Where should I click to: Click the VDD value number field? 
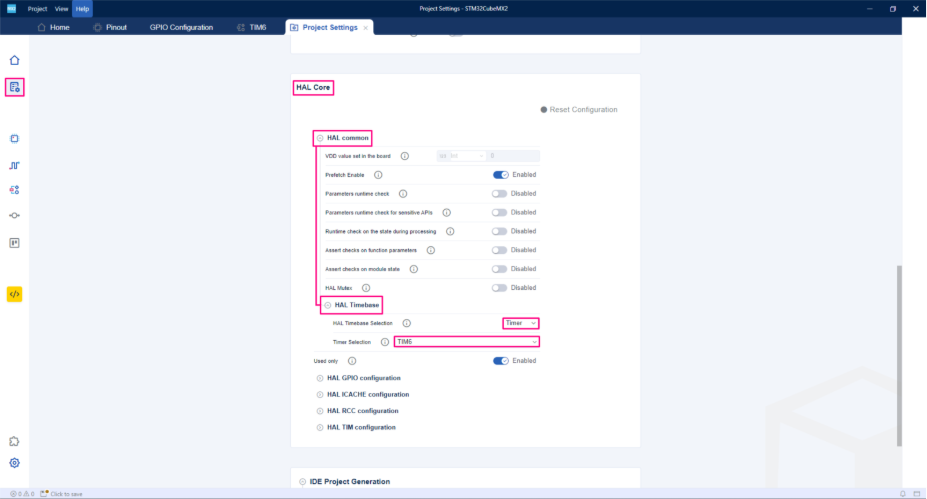click(513, 156)
